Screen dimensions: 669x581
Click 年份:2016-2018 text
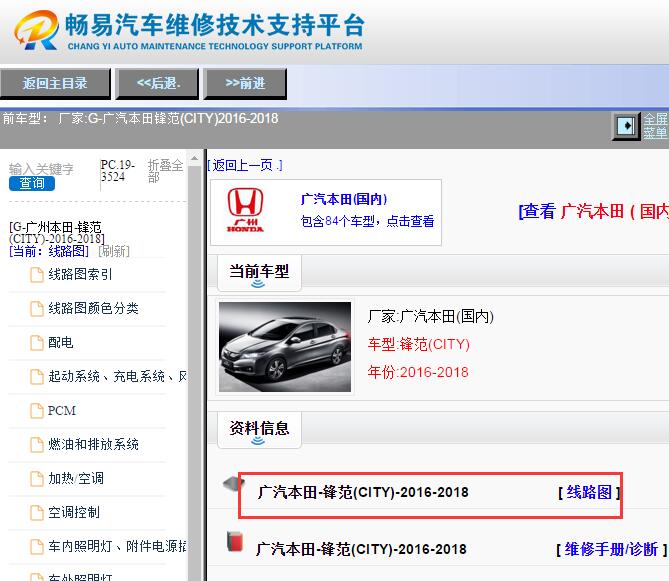[x=418, y=372]
